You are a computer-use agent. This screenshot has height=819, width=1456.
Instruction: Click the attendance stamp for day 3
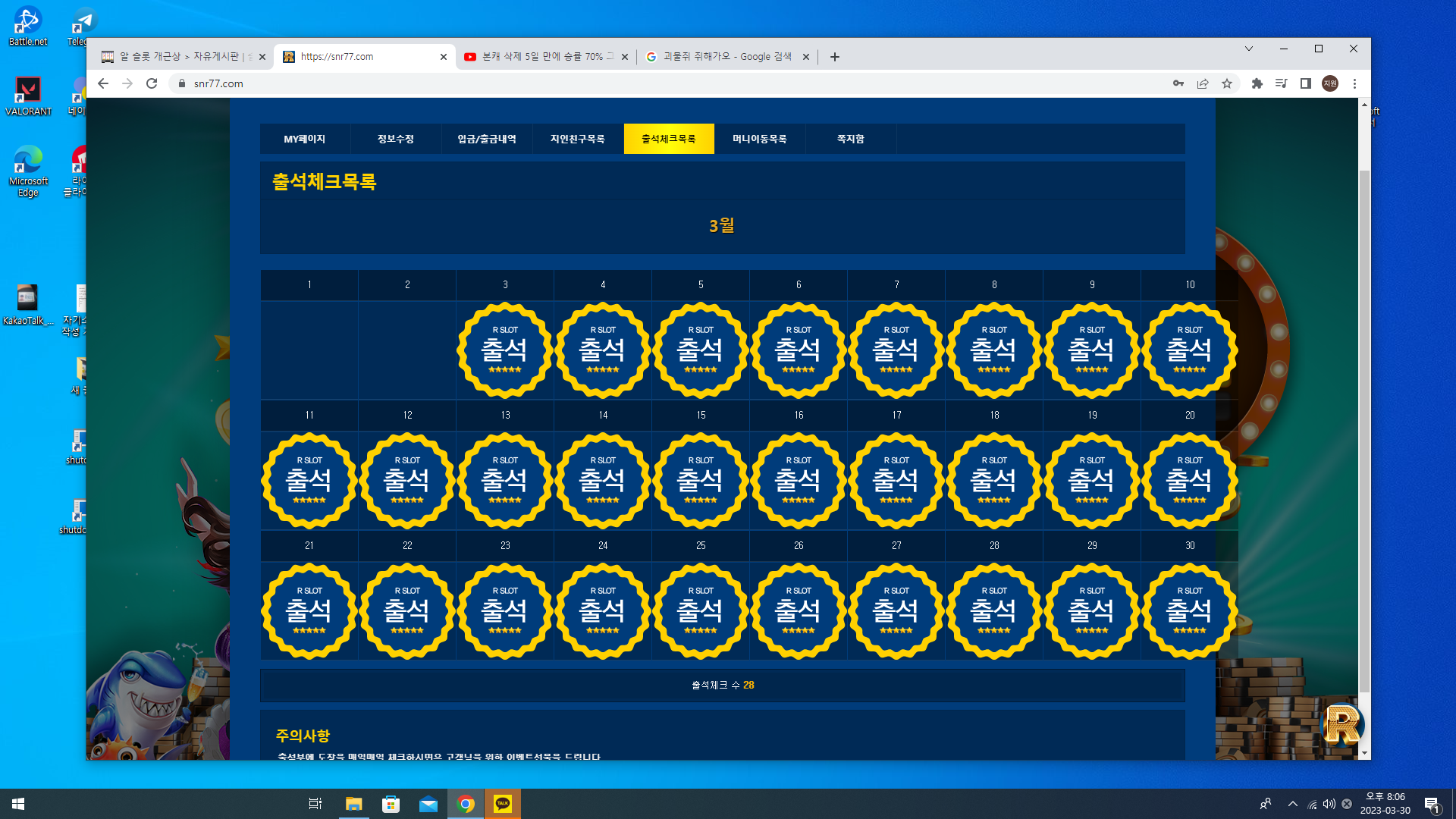point(505,350)
